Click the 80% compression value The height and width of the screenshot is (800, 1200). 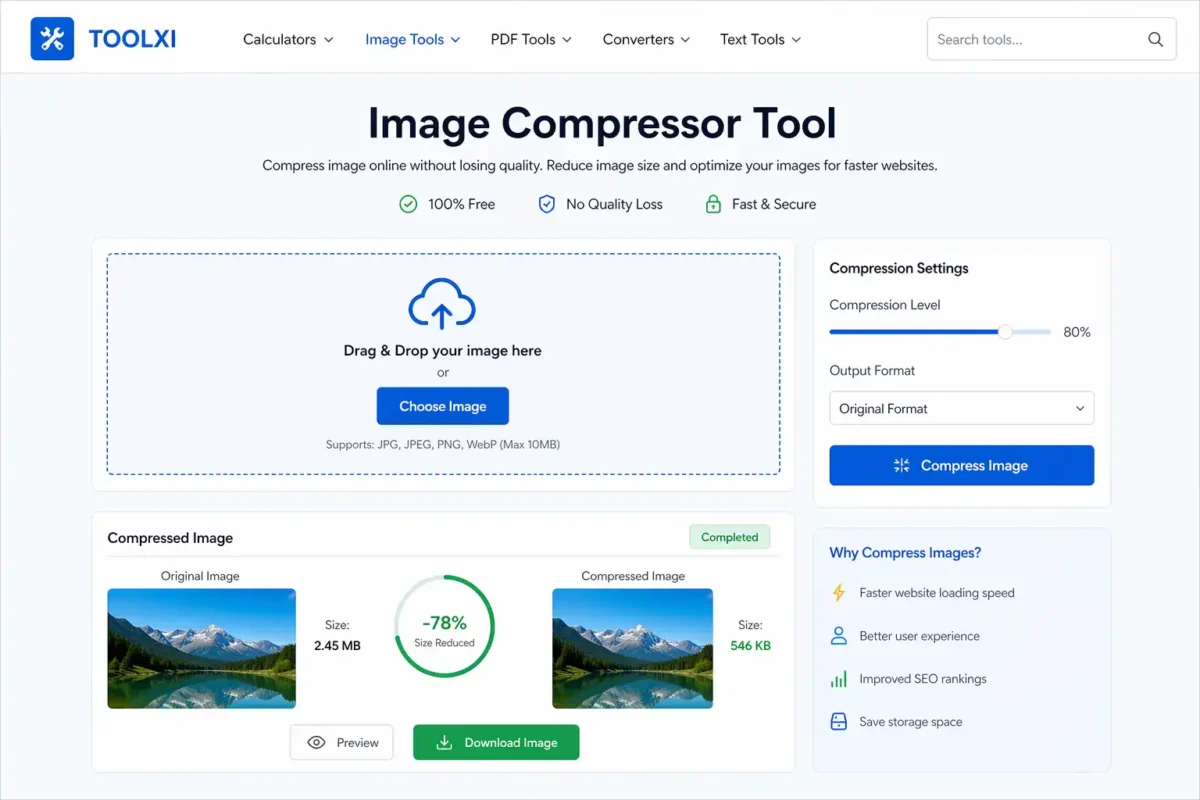click(1077, 332)
